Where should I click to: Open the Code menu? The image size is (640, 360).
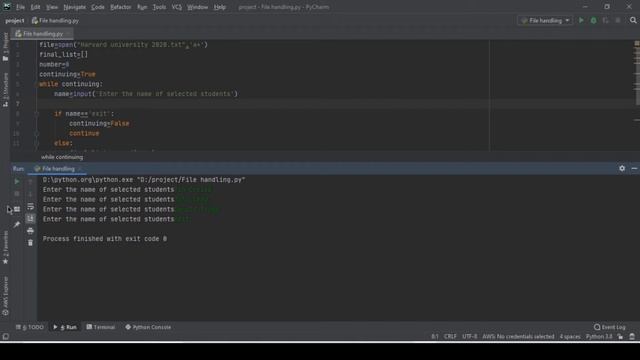tap(98, 7)
